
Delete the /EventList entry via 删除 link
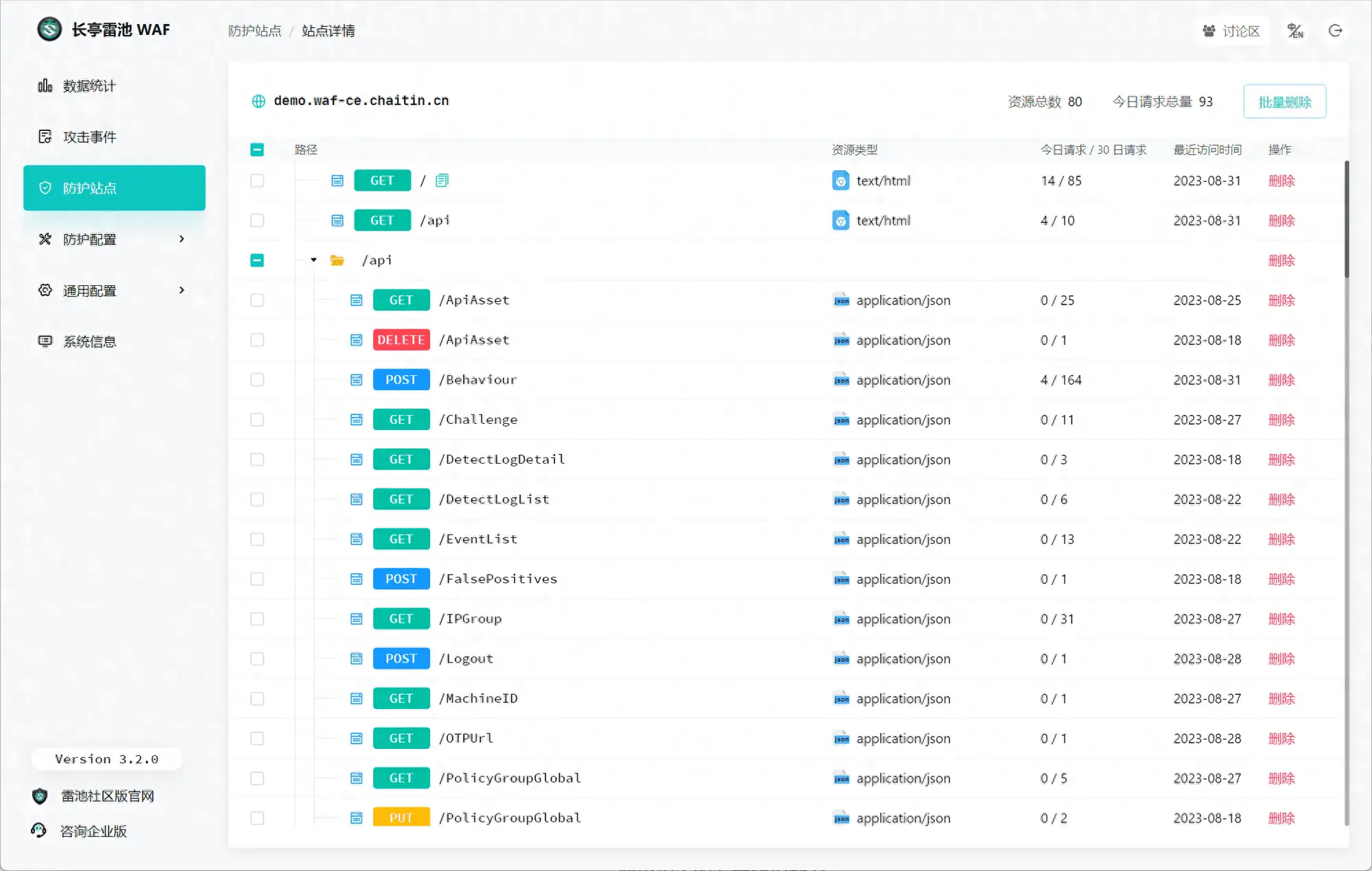1282,539
